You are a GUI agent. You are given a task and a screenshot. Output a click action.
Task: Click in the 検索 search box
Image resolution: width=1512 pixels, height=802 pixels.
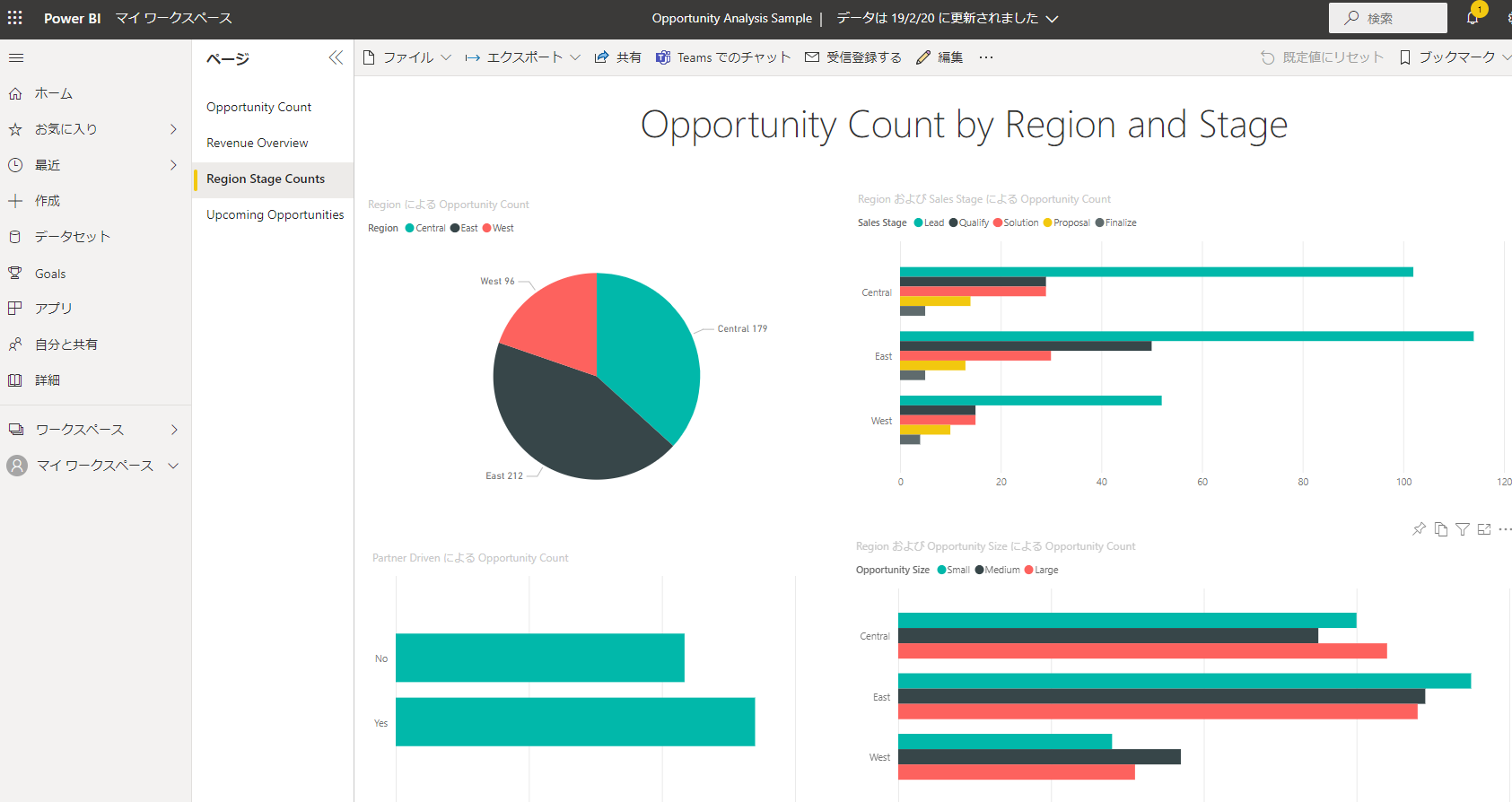coord(1388,18)
